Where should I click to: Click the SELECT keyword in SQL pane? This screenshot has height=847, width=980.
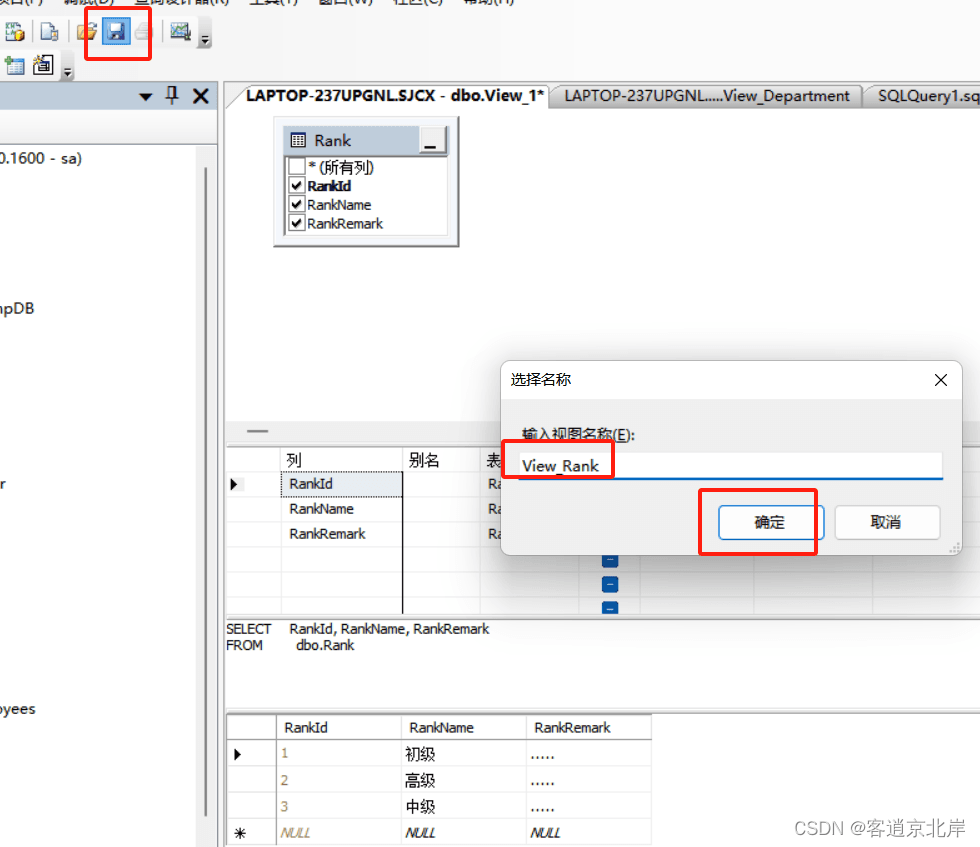pyautogui.click(x=249, y=629)
